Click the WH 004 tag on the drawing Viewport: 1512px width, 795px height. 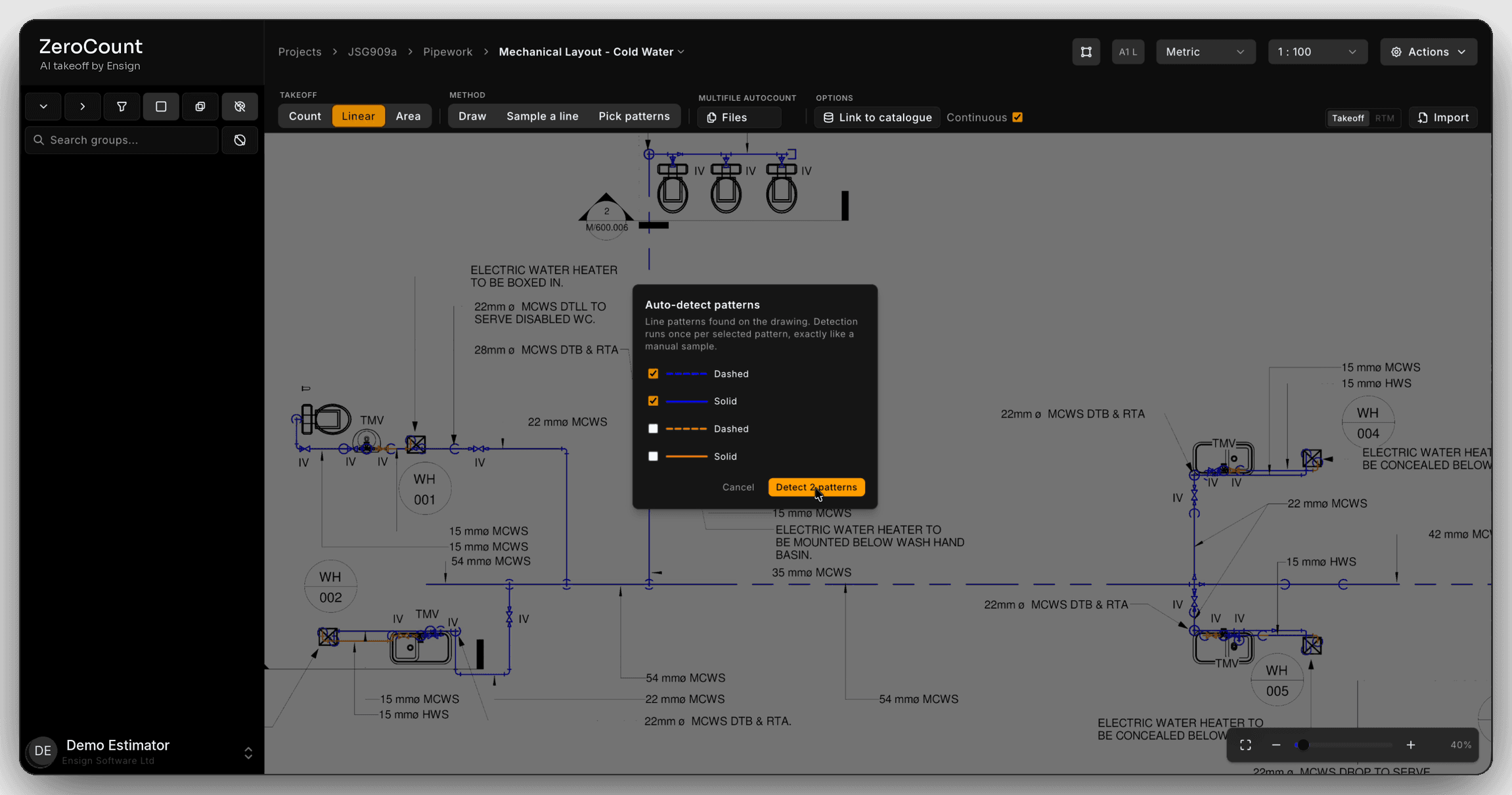tap(1368, 422)
